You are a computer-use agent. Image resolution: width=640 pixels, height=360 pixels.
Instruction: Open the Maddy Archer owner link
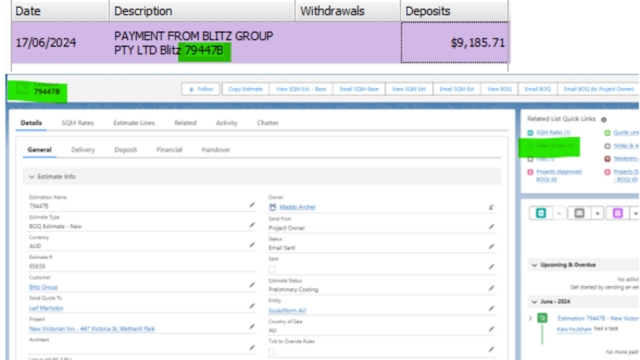[x=297, y=207]
